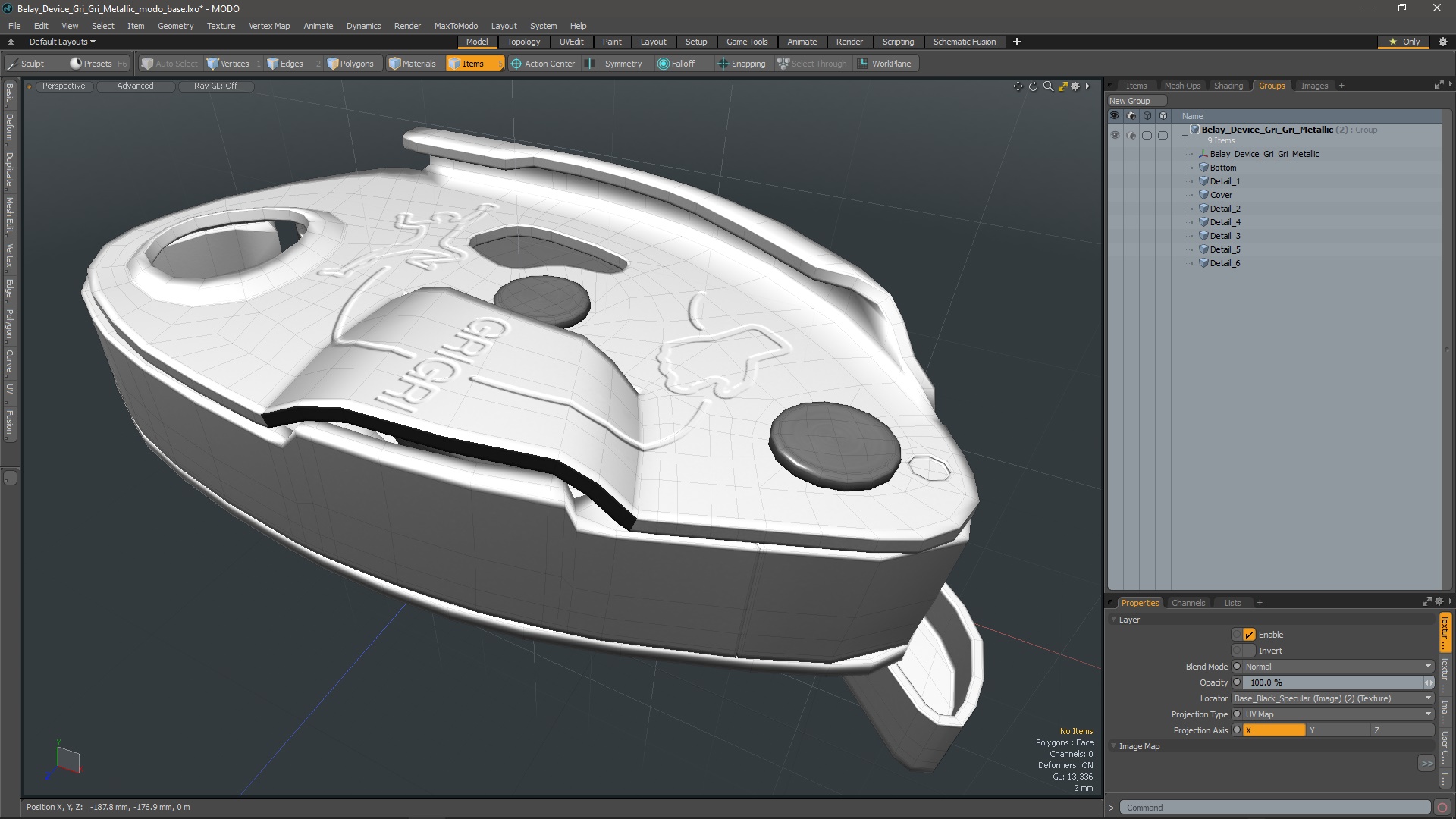Open the Action Center options

(543, 64)
